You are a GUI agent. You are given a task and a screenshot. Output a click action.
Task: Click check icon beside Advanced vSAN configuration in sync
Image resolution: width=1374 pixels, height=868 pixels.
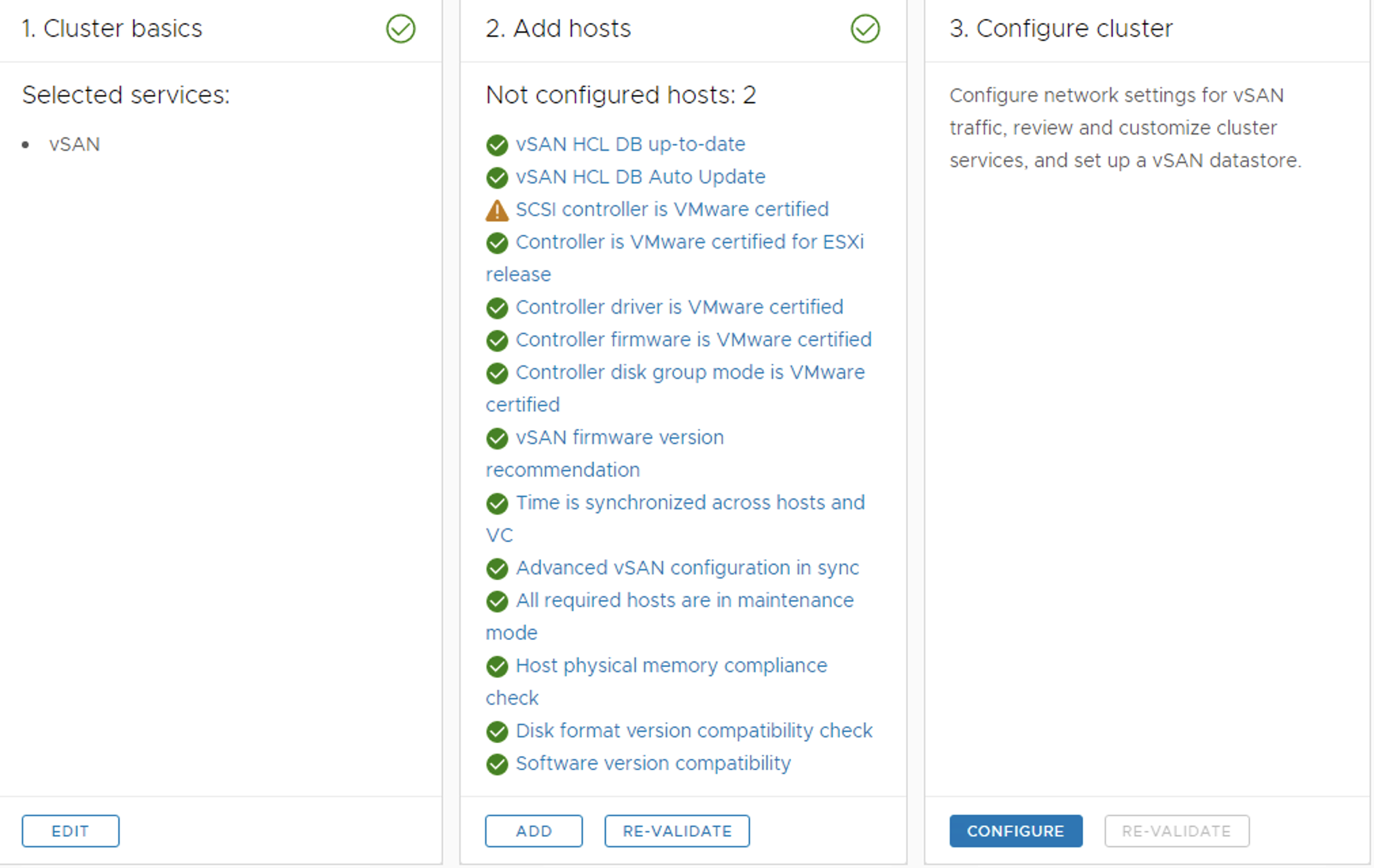coord(497,568)
